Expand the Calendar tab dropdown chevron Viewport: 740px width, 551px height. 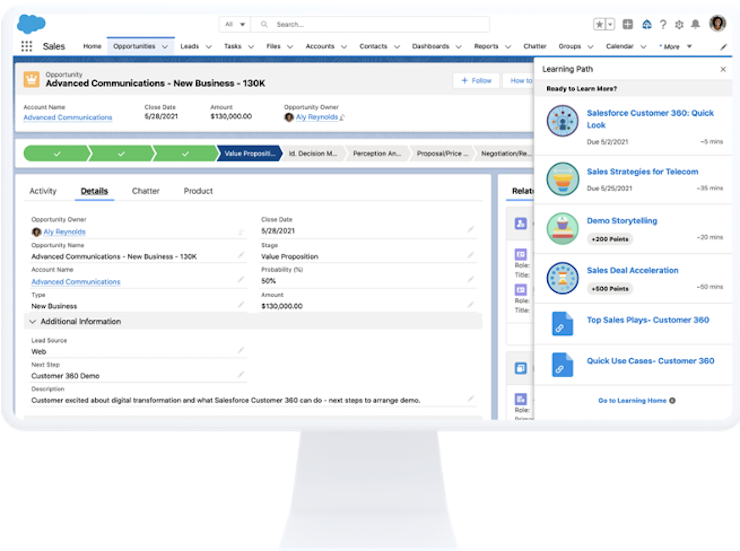(643, 47)
